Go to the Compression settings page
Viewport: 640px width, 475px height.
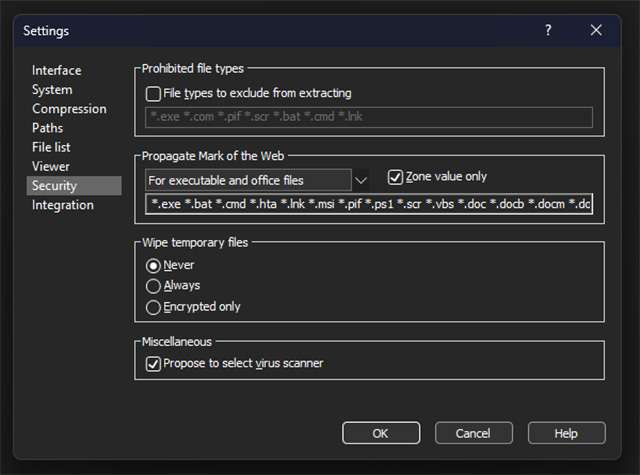click(x=69, y=109)
